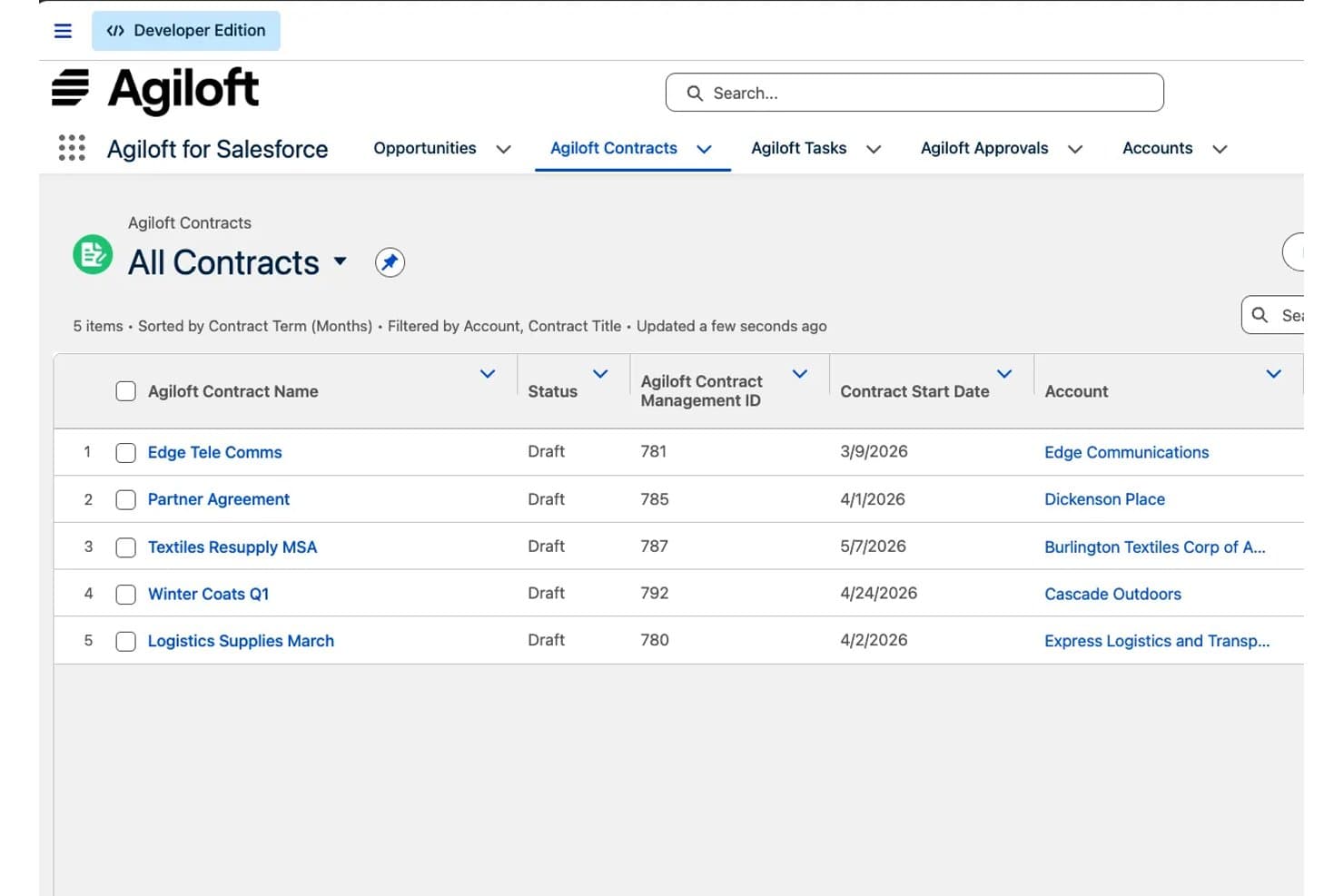Toggle the select-all rows checkbox
The height and width of the screenshot is (896, 1344).
(126, 391)
